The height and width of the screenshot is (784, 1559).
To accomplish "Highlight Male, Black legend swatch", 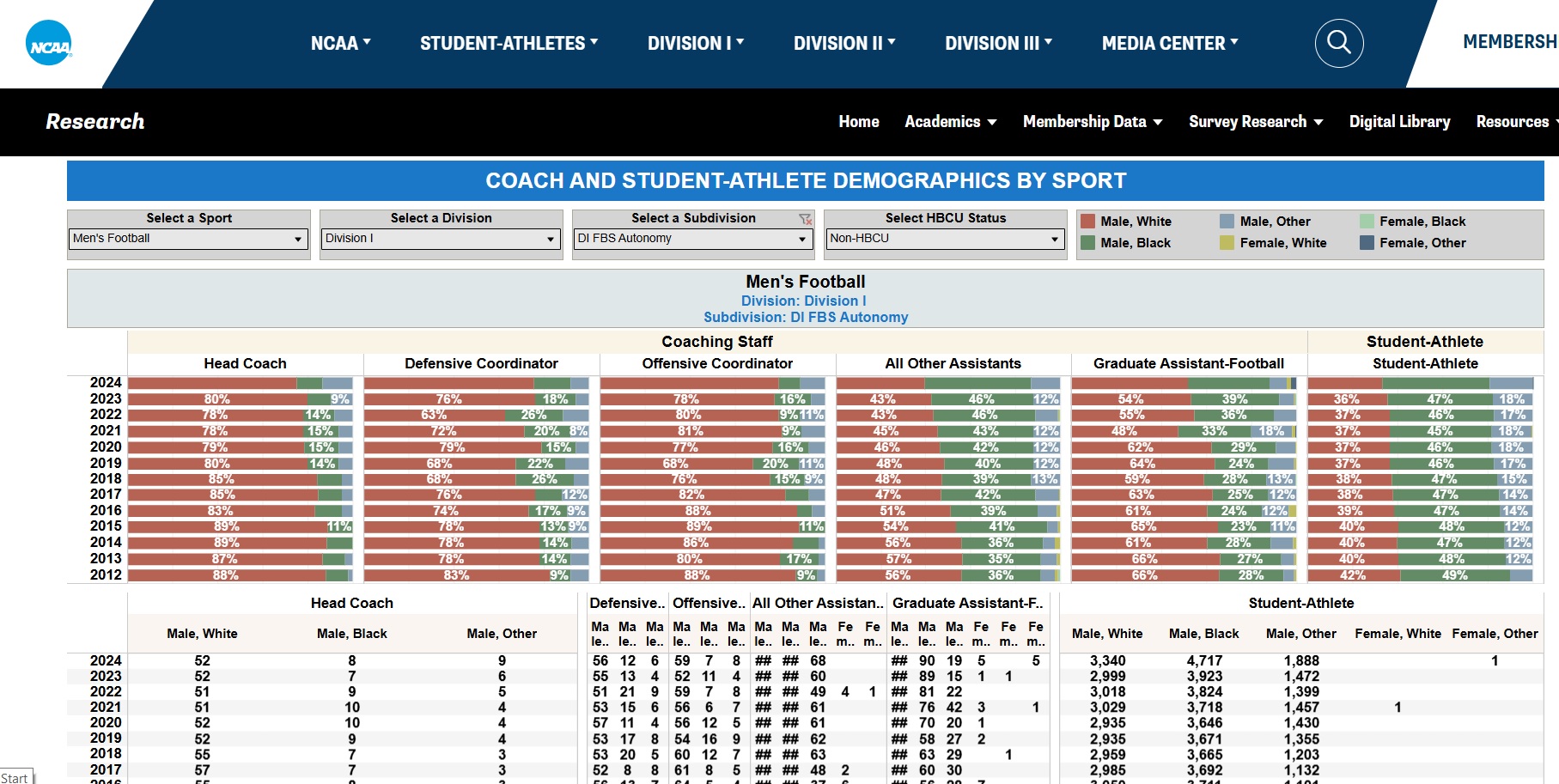I will 1087,243.
